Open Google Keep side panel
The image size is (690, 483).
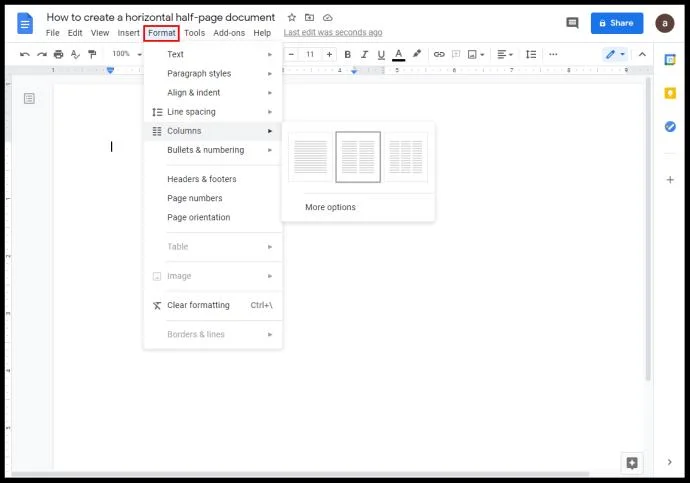pyautogui.click(x=670, y=93)
